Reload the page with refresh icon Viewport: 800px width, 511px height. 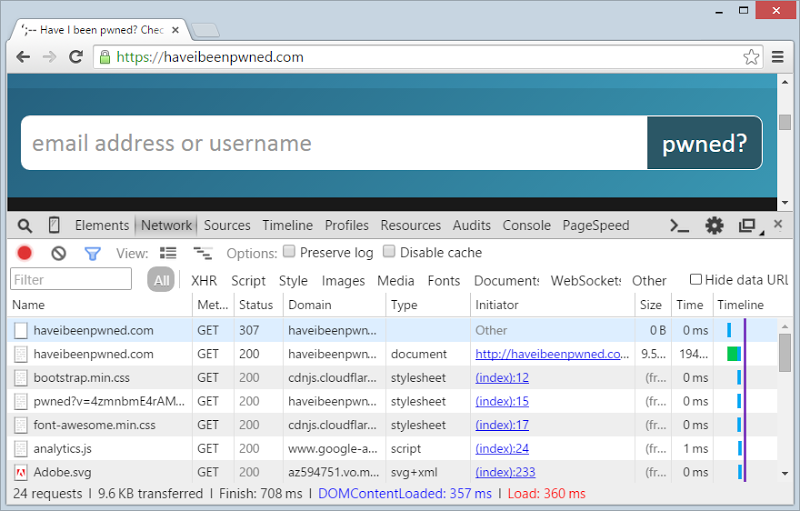(76, 57)
